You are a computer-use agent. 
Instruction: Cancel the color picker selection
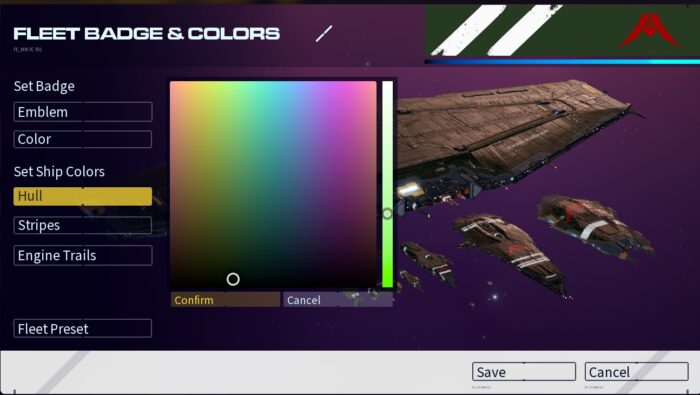pos(338,300)
